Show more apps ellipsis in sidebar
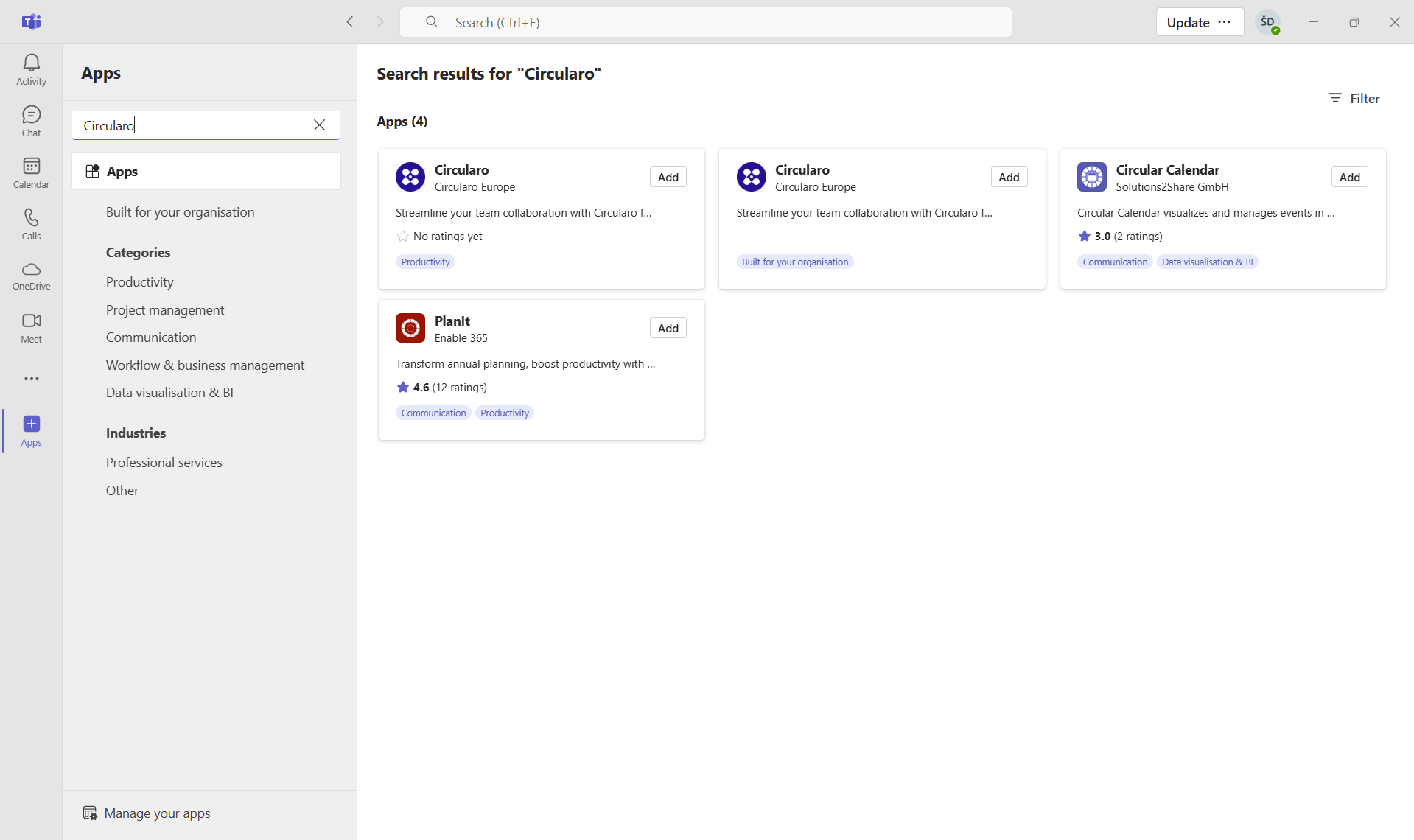Screen dimensions: 1414x840 pyautogui.click(x=31, y=379)
